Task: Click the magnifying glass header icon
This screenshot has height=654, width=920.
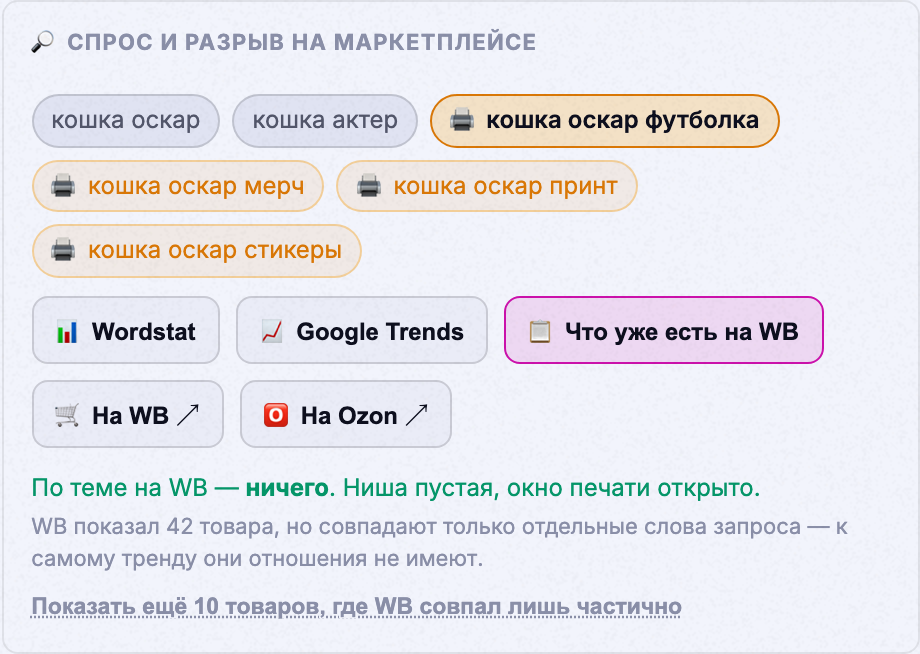Action: (x=42, y=42)
